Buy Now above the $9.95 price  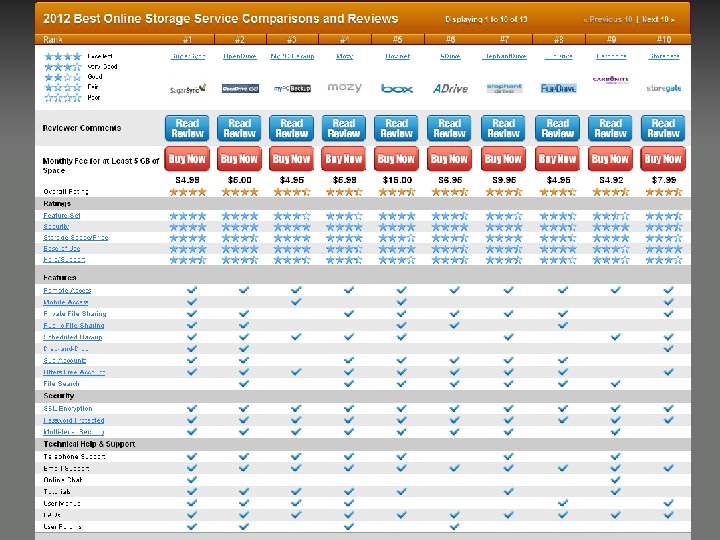(x=503, y=158)
